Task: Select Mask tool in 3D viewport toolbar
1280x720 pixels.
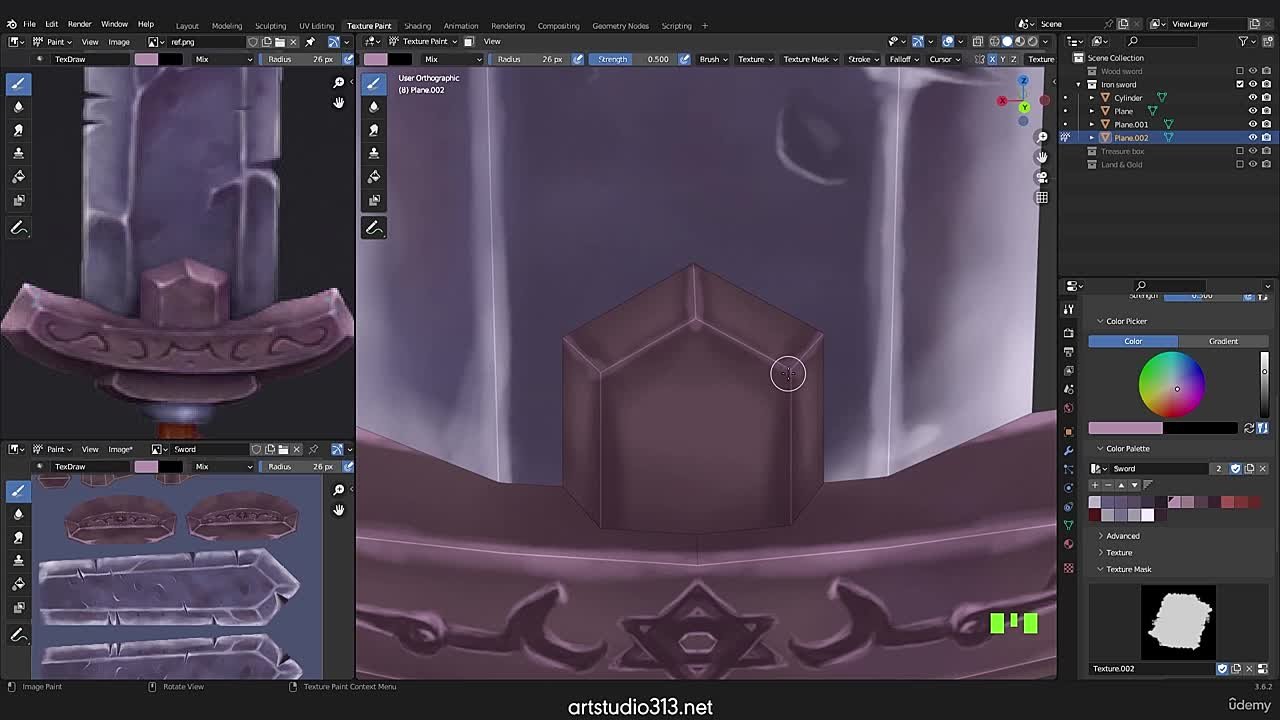Action: [374, 200]
